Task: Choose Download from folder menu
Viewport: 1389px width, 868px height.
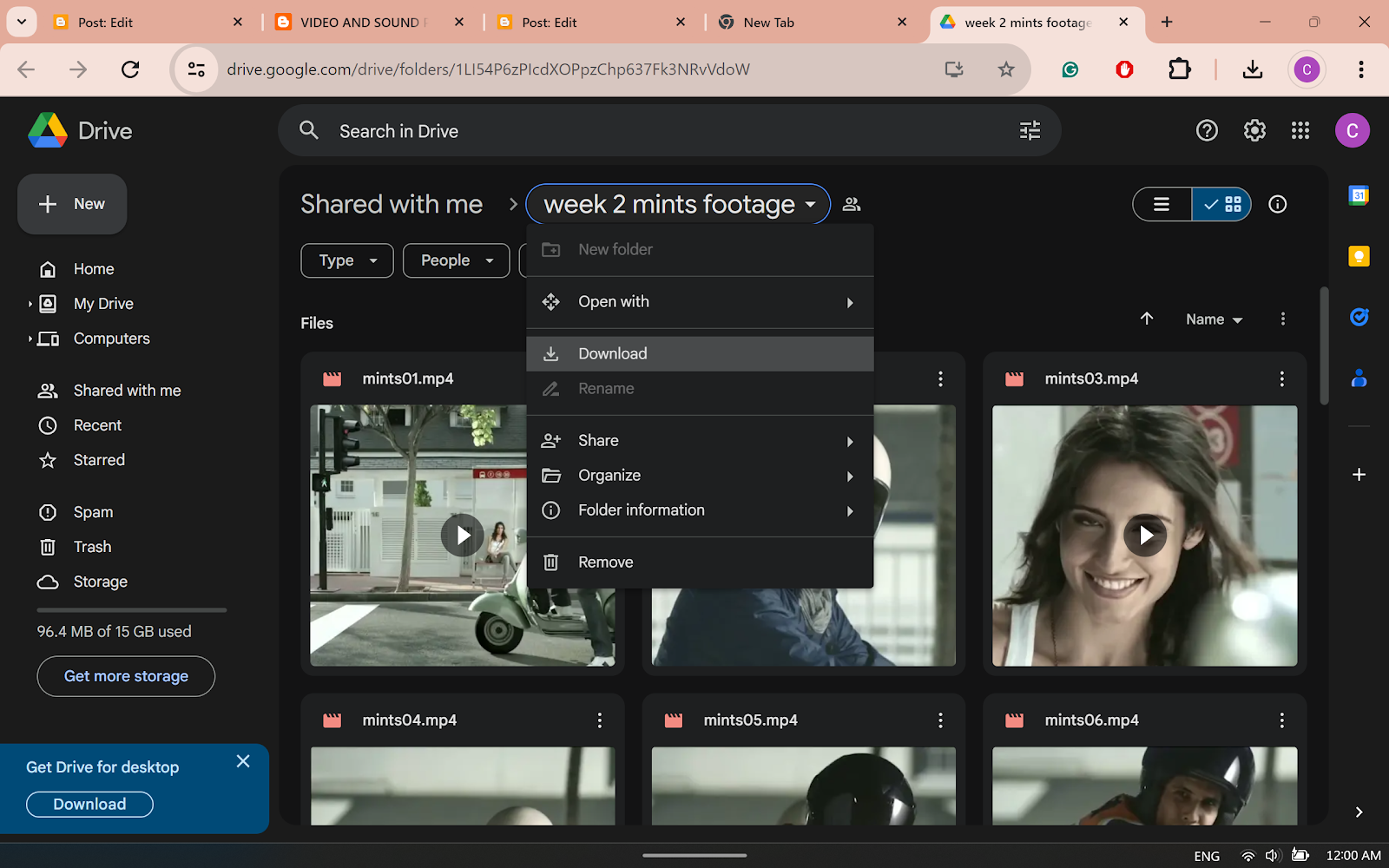Action: tap(700, 354)
